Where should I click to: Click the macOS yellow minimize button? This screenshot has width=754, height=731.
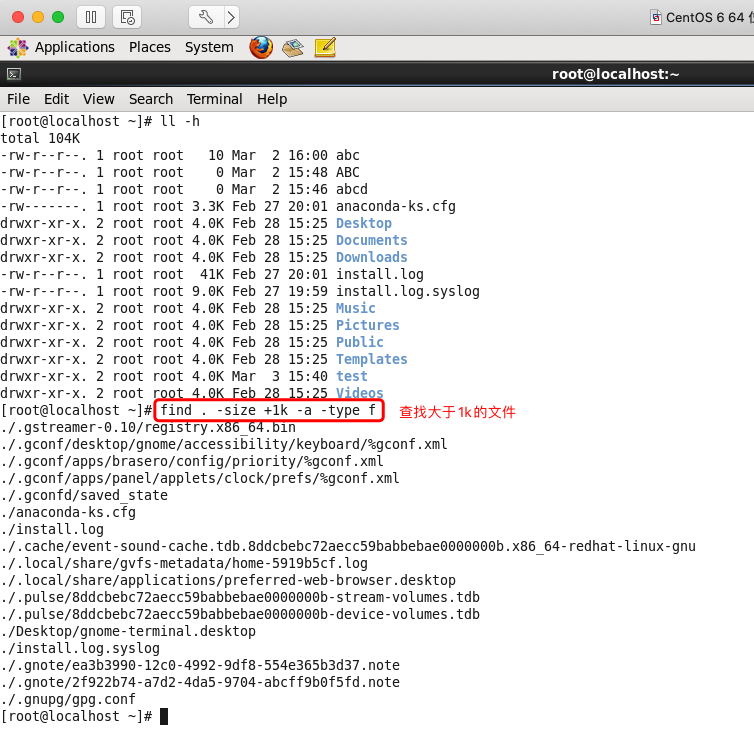point(38,17)
